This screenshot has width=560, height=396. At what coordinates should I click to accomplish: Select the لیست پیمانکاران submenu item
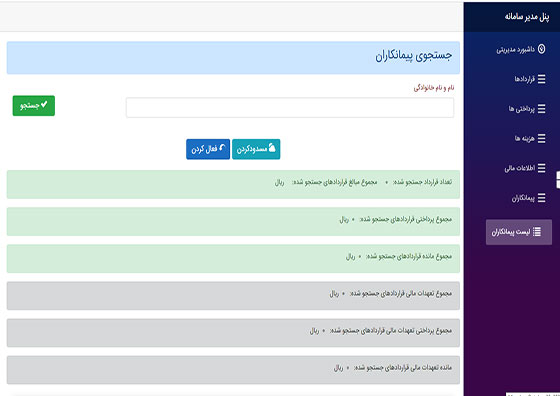click(519, 232)
